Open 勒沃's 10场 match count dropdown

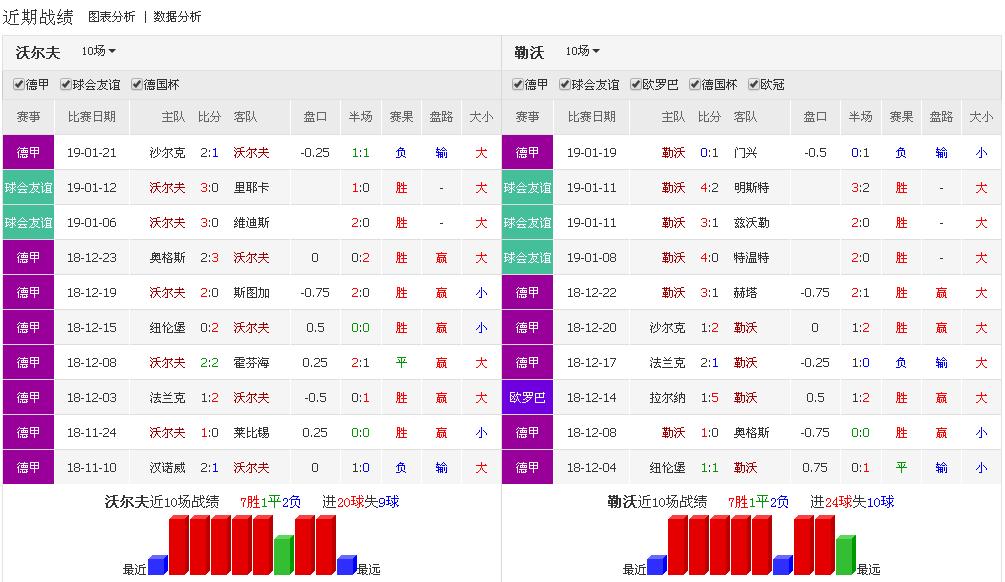click(582, 51)
